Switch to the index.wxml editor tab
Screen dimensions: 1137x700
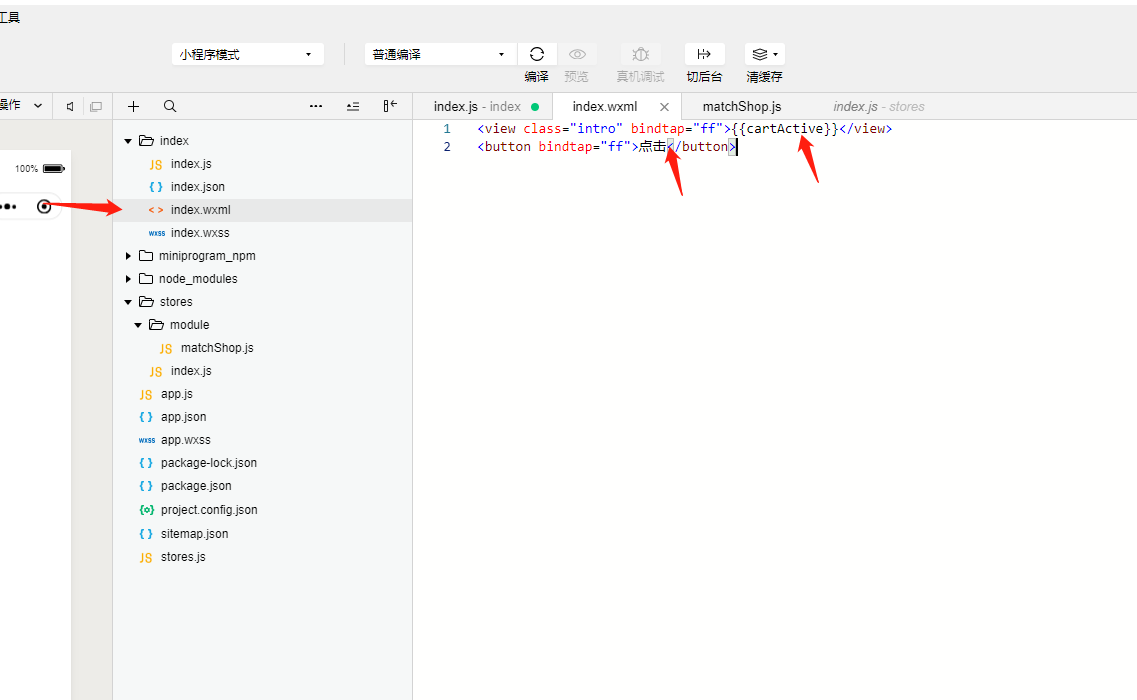[x=605, y=107]
